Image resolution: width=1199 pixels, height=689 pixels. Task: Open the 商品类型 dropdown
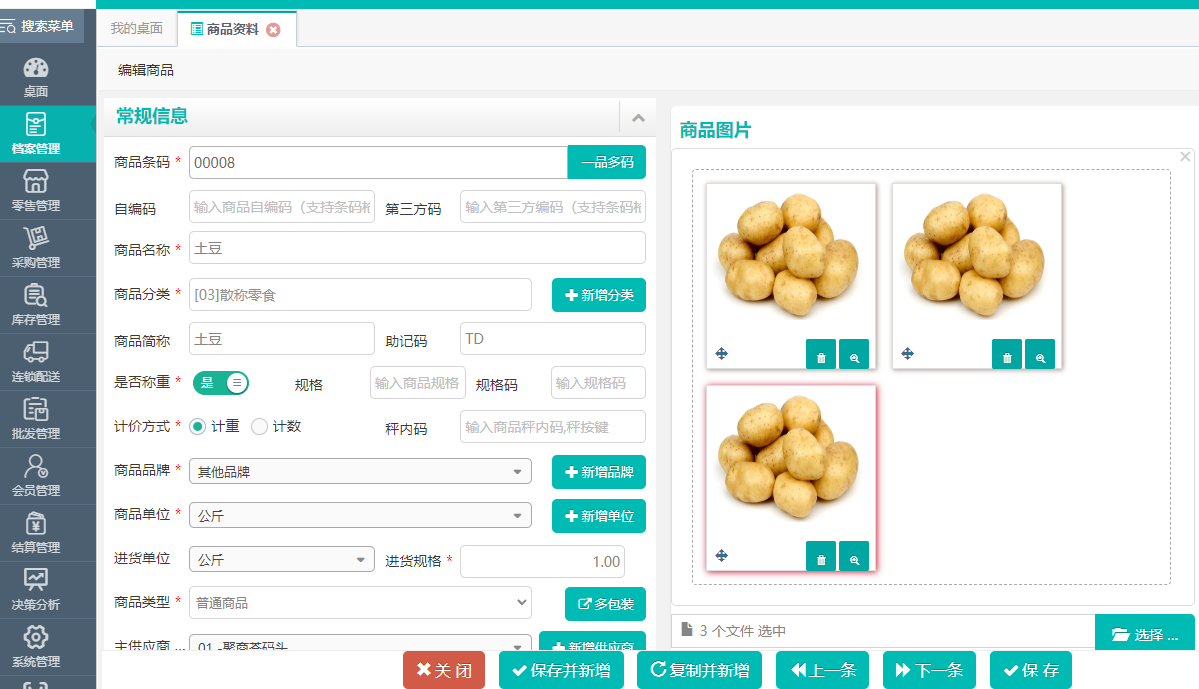pos(360,603)
